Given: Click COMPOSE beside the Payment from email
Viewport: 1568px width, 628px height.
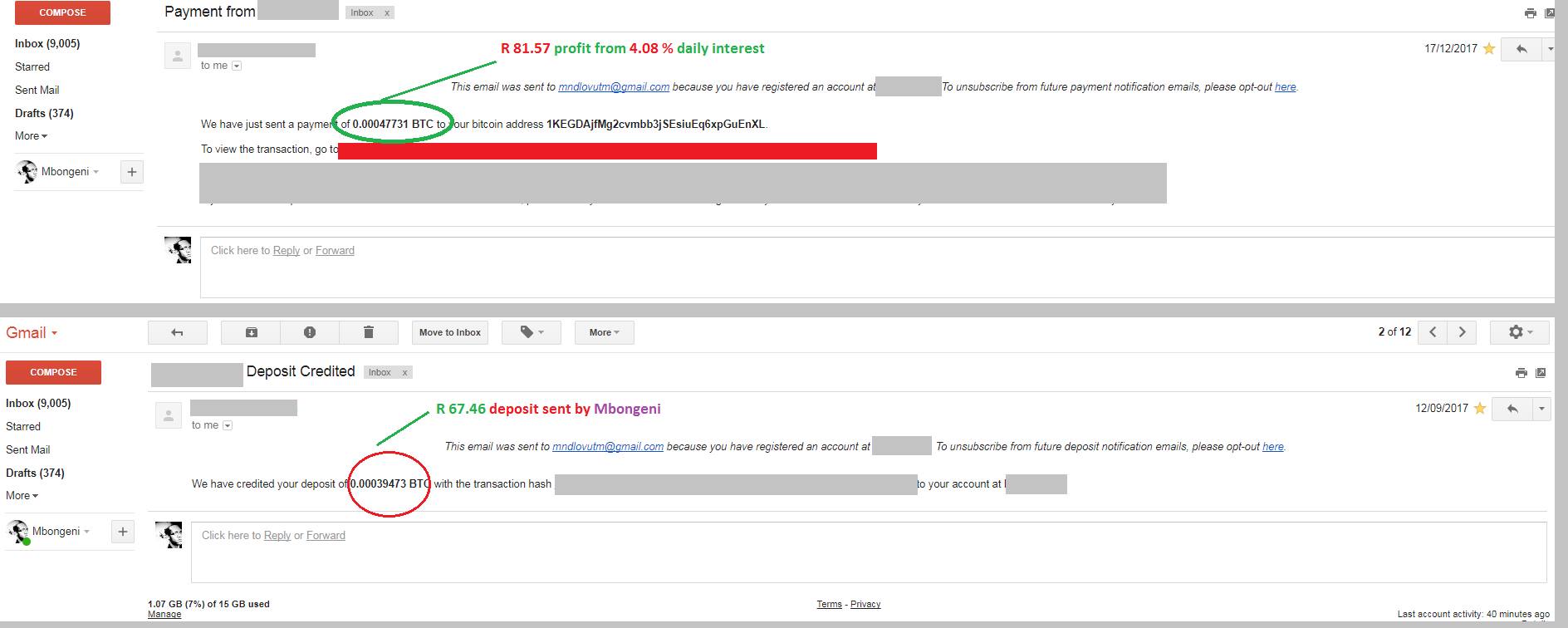Looking at the screenshot, I should point(62,12).
